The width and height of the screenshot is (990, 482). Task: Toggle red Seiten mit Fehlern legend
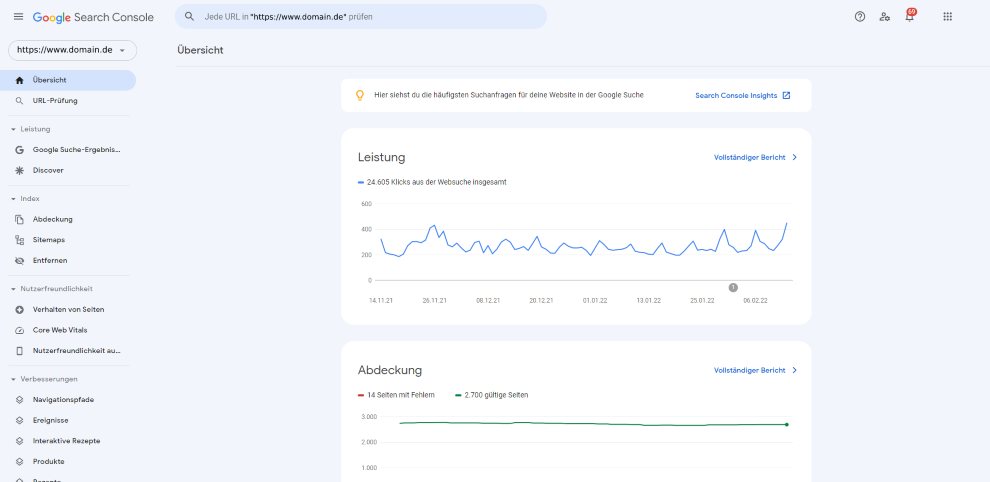click(x=396, y=395)
